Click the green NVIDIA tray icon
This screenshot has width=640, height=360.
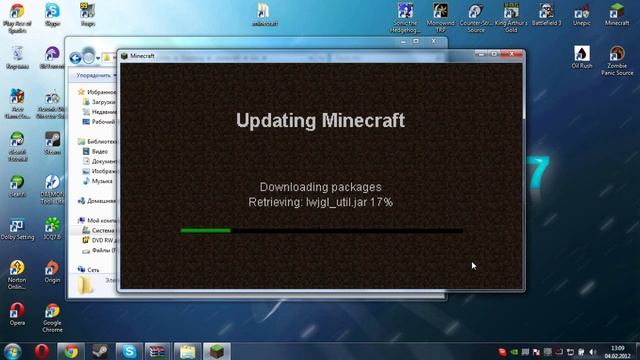pos(514,352)
